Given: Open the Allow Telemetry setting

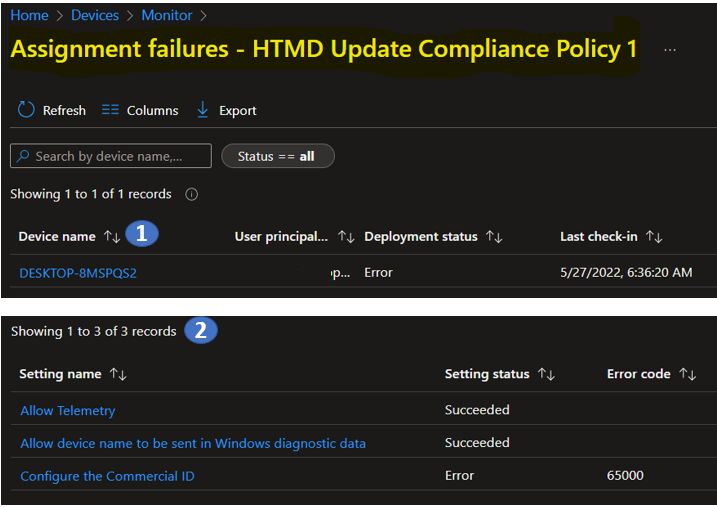Looking at the screenshot, I should (x=68, y=411).
